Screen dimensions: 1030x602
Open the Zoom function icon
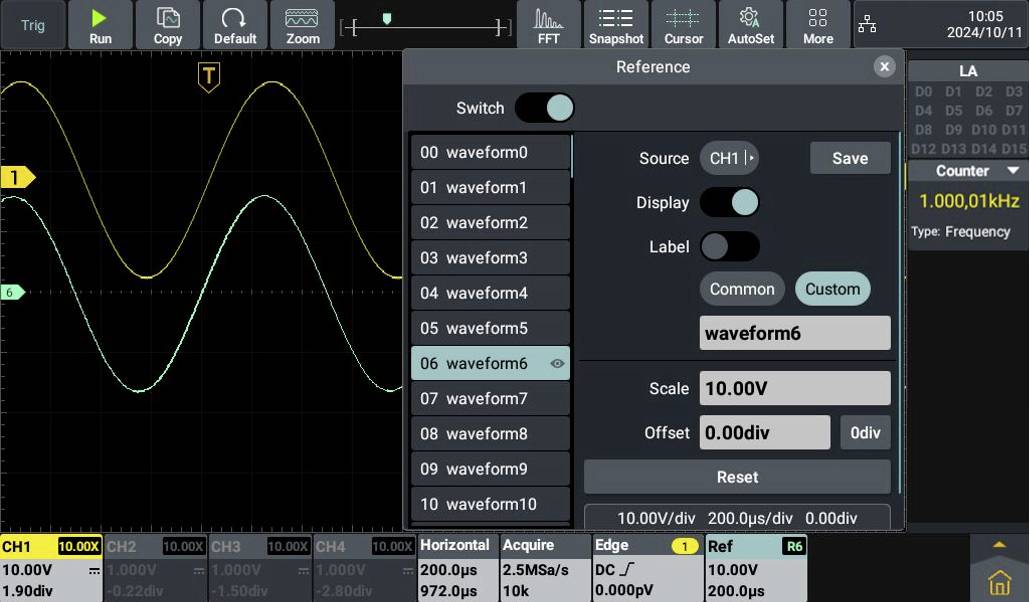point(302,24)
